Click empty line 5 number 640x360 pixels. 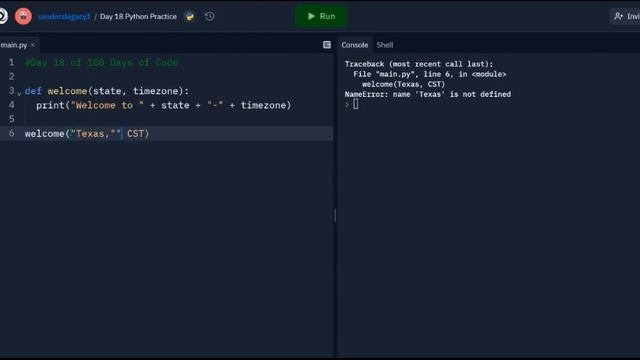tap(11, 119)
